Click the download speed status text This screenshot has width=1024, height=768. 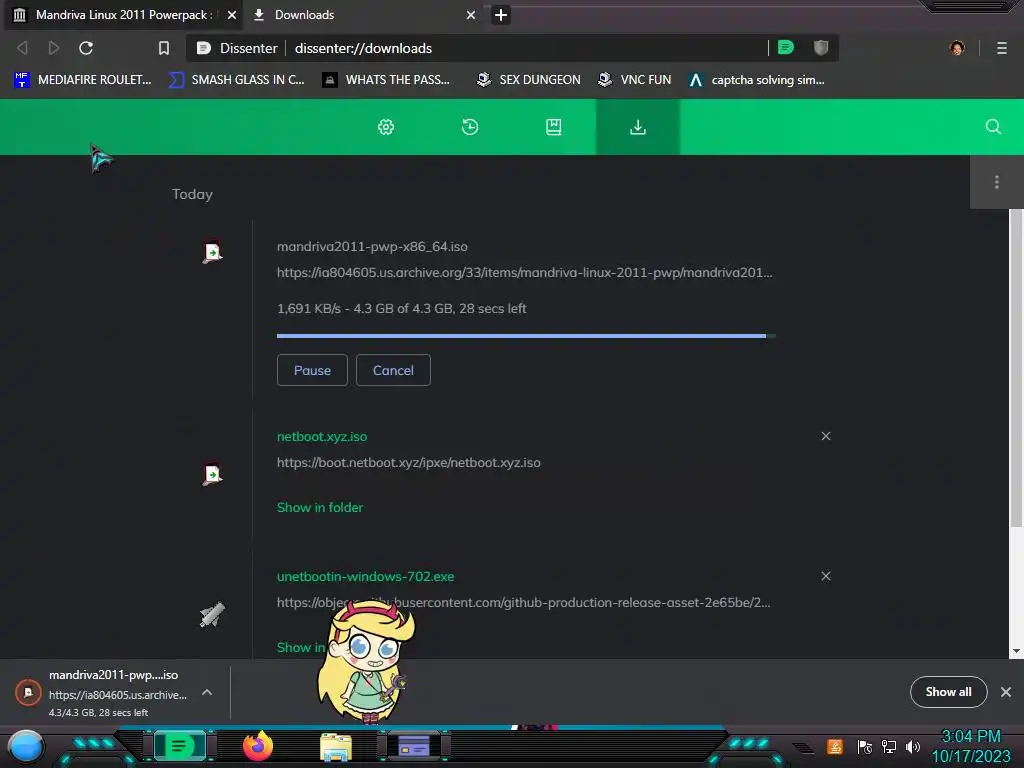(x=402, y=308)
